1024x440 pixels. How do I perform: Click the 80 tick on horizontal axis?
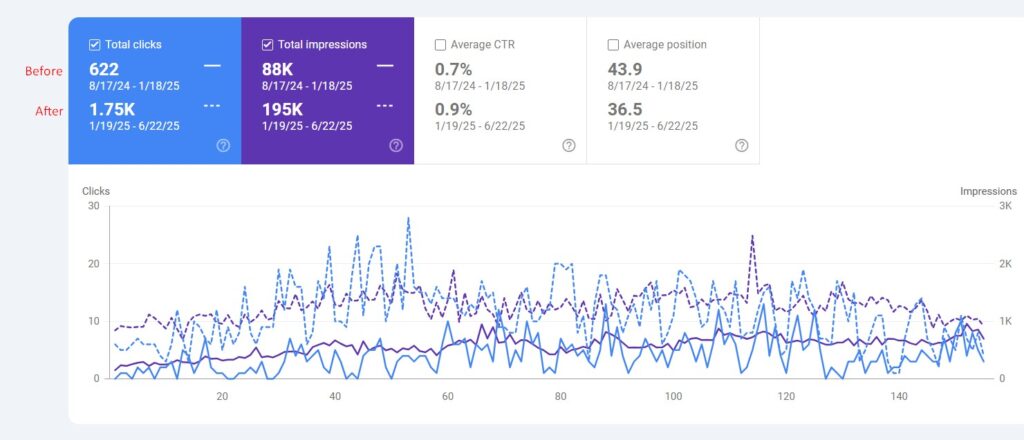560,396
